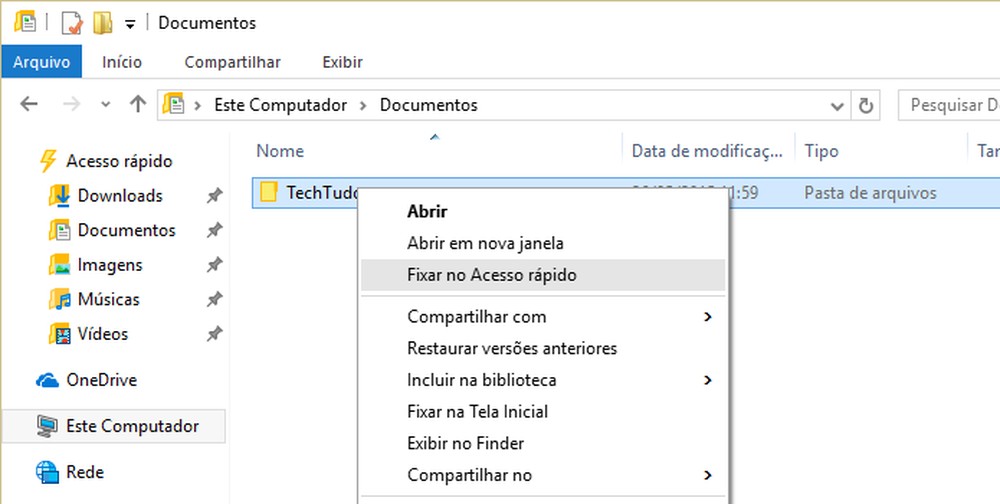Choose Fixar na Tela Inicial
This screenshot has height=504, width=1000.
[x=478, y=411]
